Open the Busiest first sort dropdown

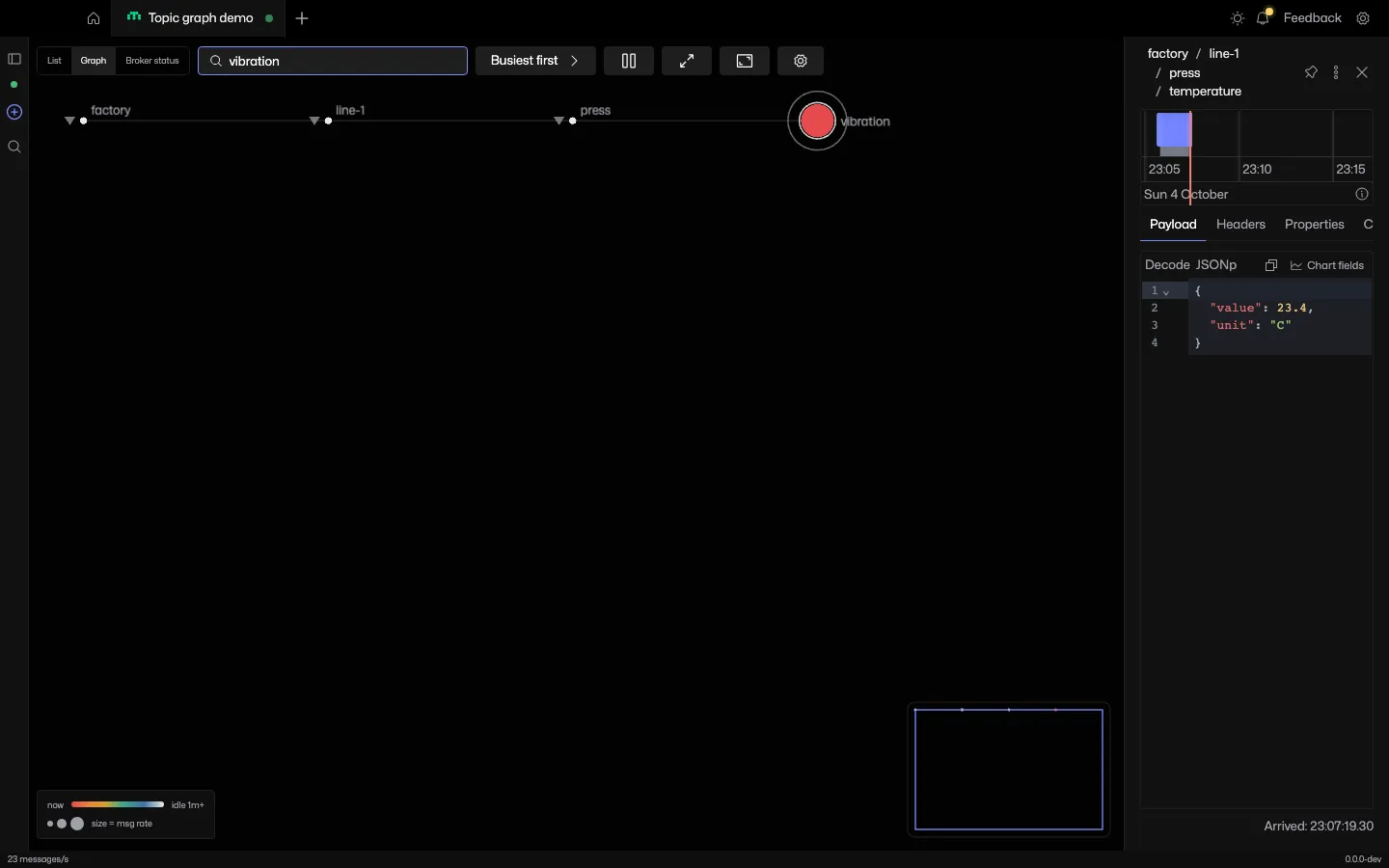(x=535, y=61)
